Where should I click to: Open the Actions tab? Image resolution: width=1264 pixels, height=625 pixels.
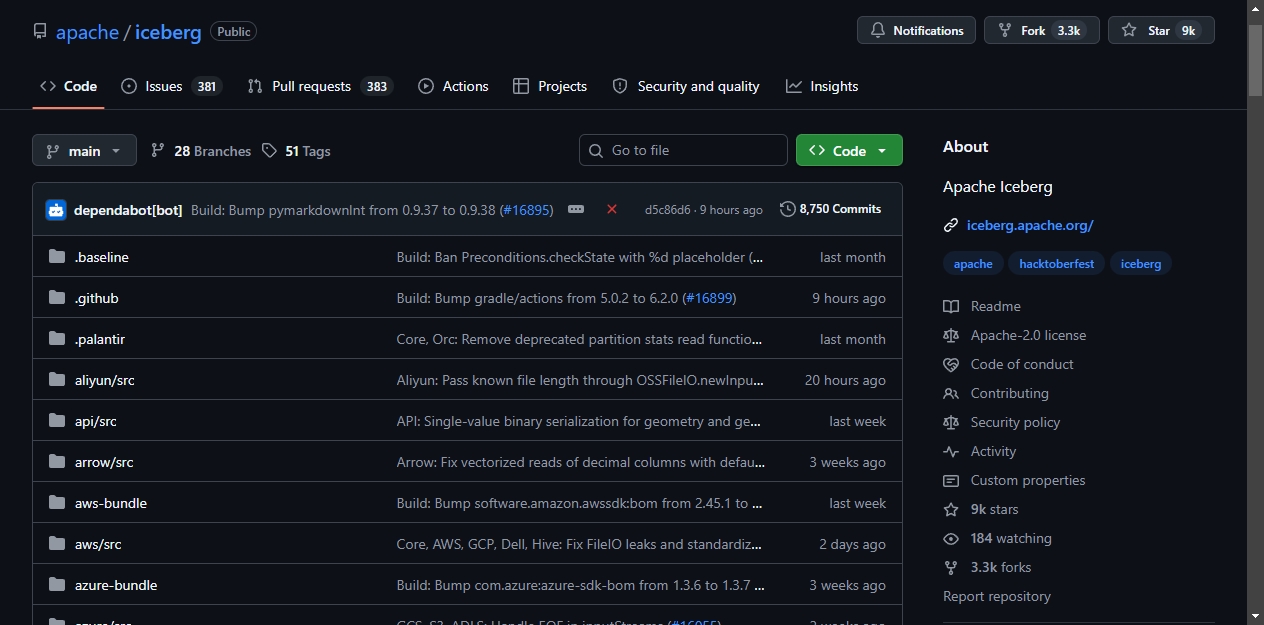454,86
